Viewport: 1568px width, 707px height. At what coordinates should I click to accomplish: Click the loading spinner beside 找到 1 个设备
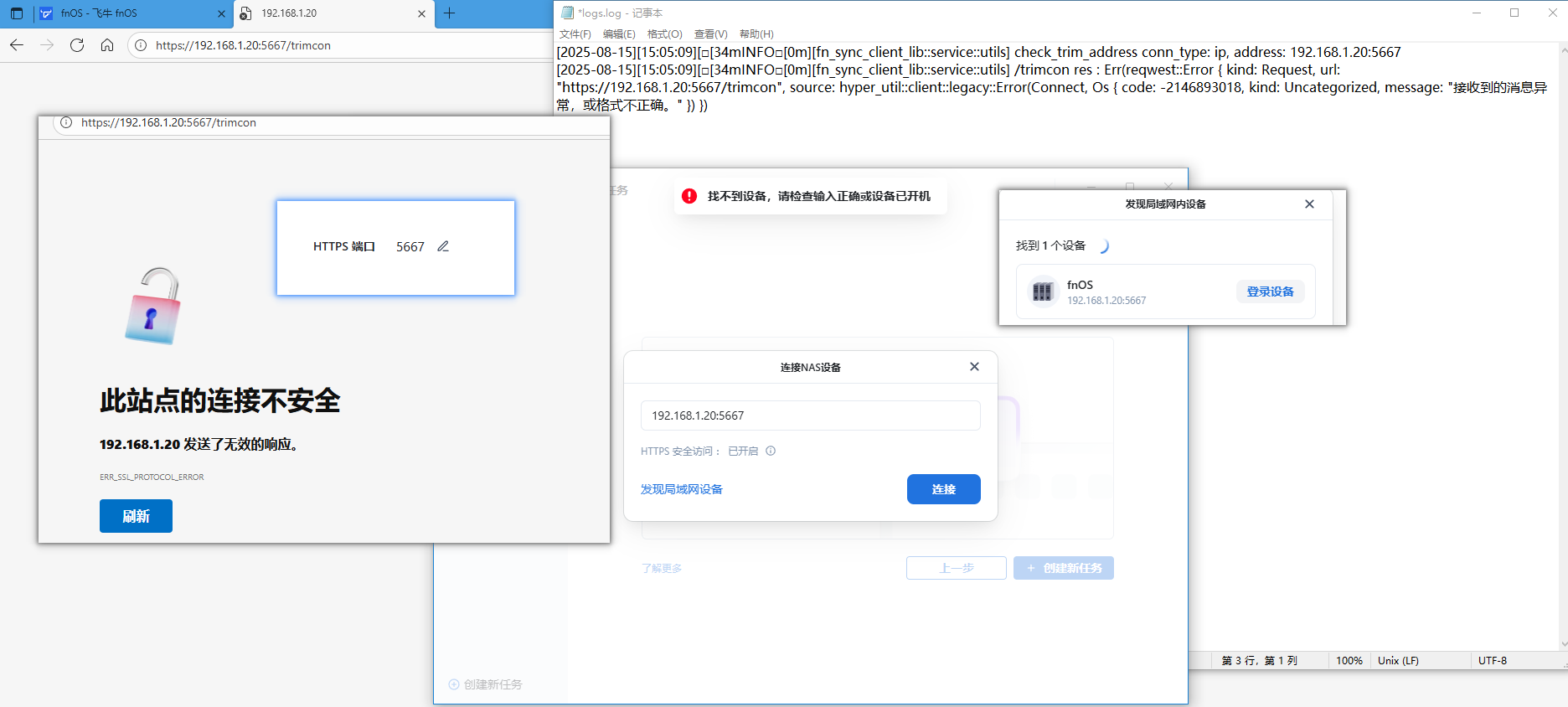(1103, 246)
